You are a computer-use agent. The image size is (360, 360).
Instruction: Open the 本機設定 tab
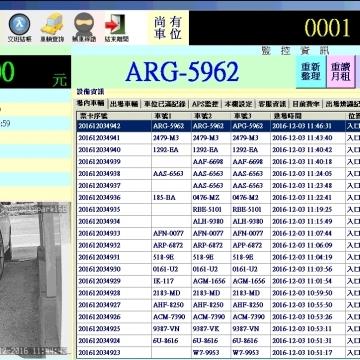click(x=239, y=104)
